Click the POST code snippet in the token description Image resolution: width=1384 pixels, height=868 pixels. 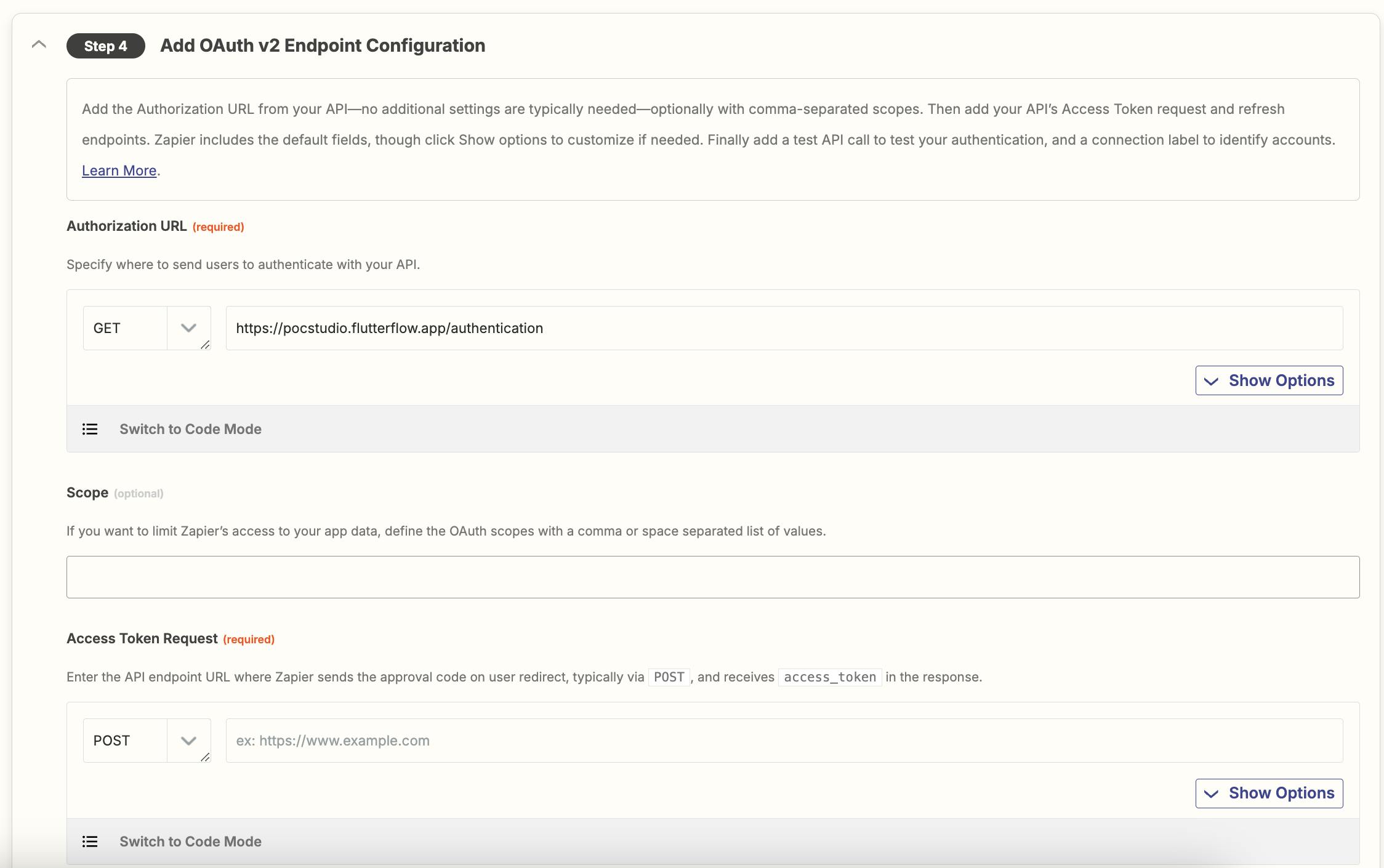(669, 676)
